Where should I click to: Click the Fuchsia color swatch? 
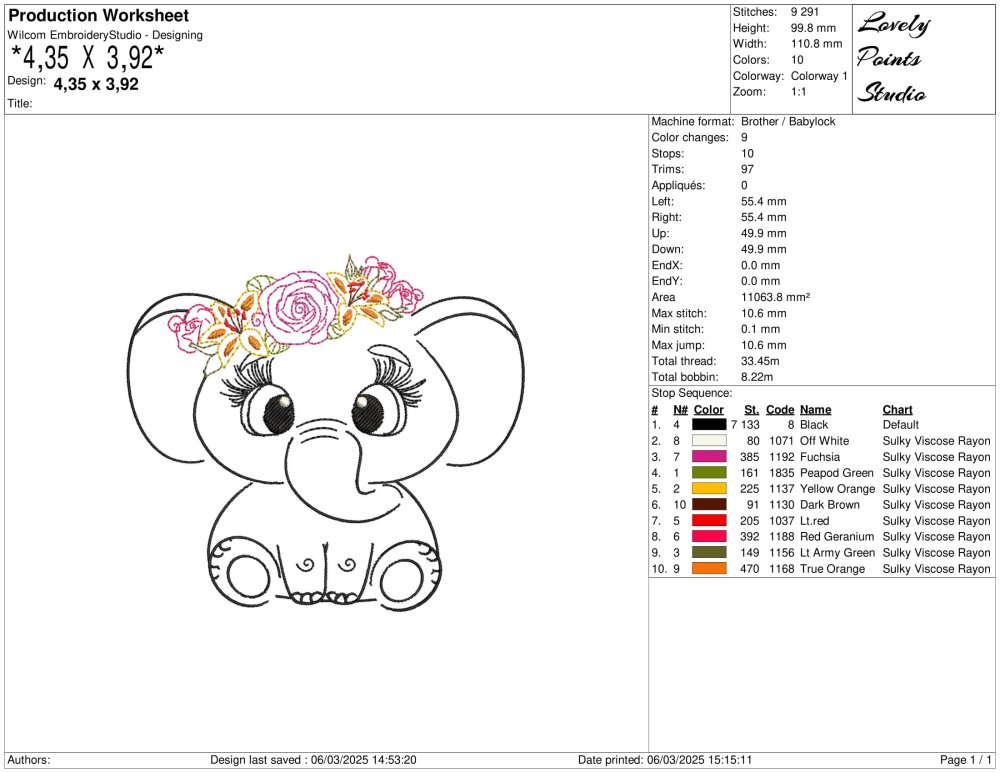click(709, 457)
